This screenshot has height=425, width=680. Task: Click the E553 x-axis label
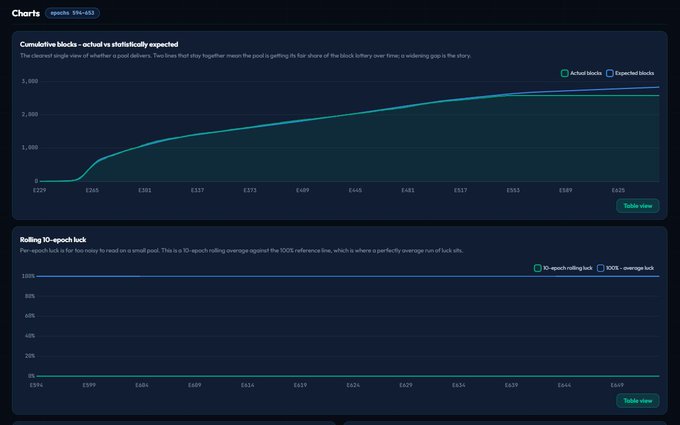click(513, 190)
